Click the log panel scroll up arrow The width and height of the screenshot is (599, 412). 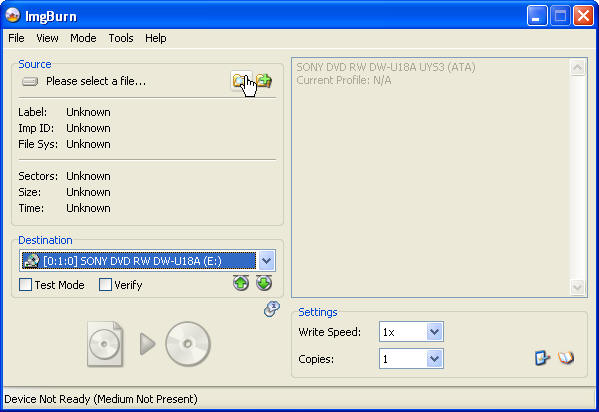[x=577, y=68]
